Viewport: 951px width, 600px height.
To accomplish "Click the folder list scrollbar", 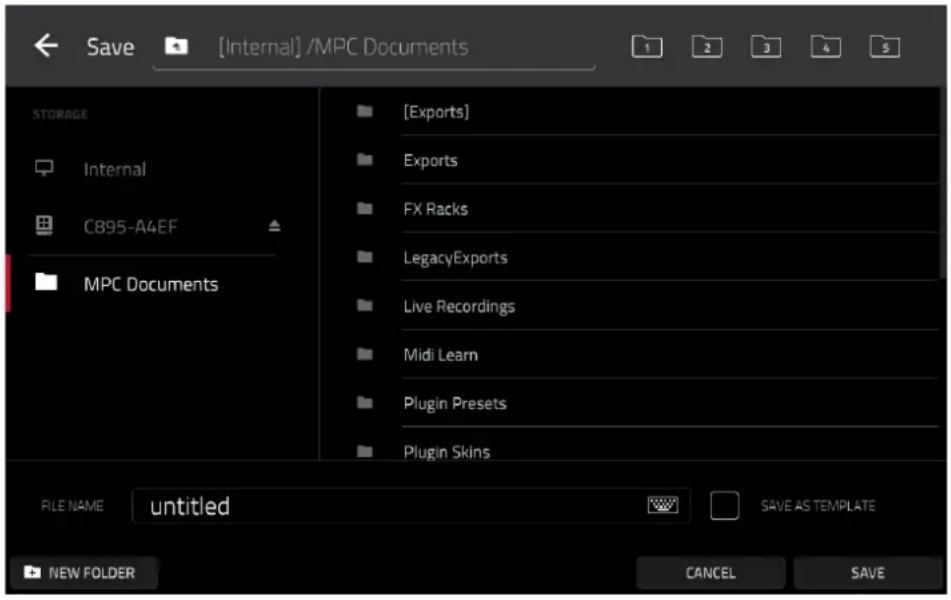I will click(x=943, y=182).
